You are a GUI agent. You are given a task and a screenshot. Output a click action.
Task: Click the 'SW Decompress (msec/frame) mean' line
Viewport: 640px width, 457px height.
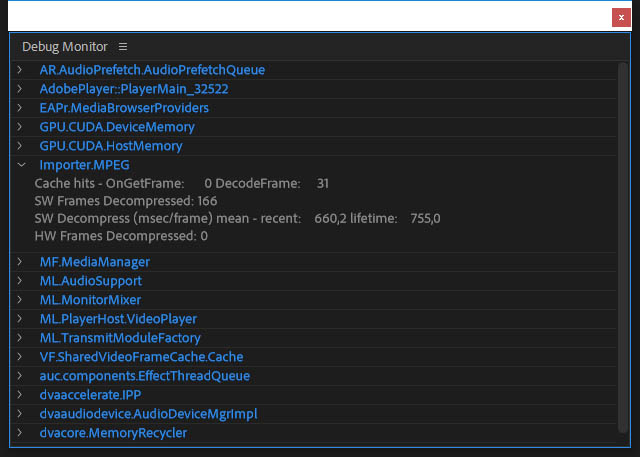tap(238, 218)
